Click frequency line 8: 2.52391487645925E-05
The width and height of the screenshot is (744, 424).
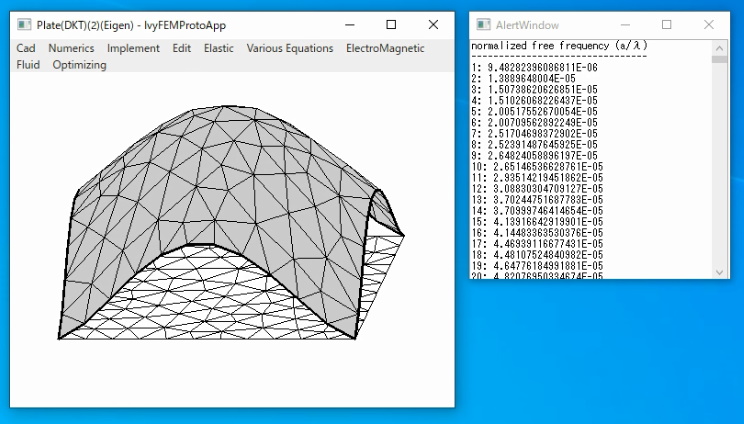click(534, 145)
